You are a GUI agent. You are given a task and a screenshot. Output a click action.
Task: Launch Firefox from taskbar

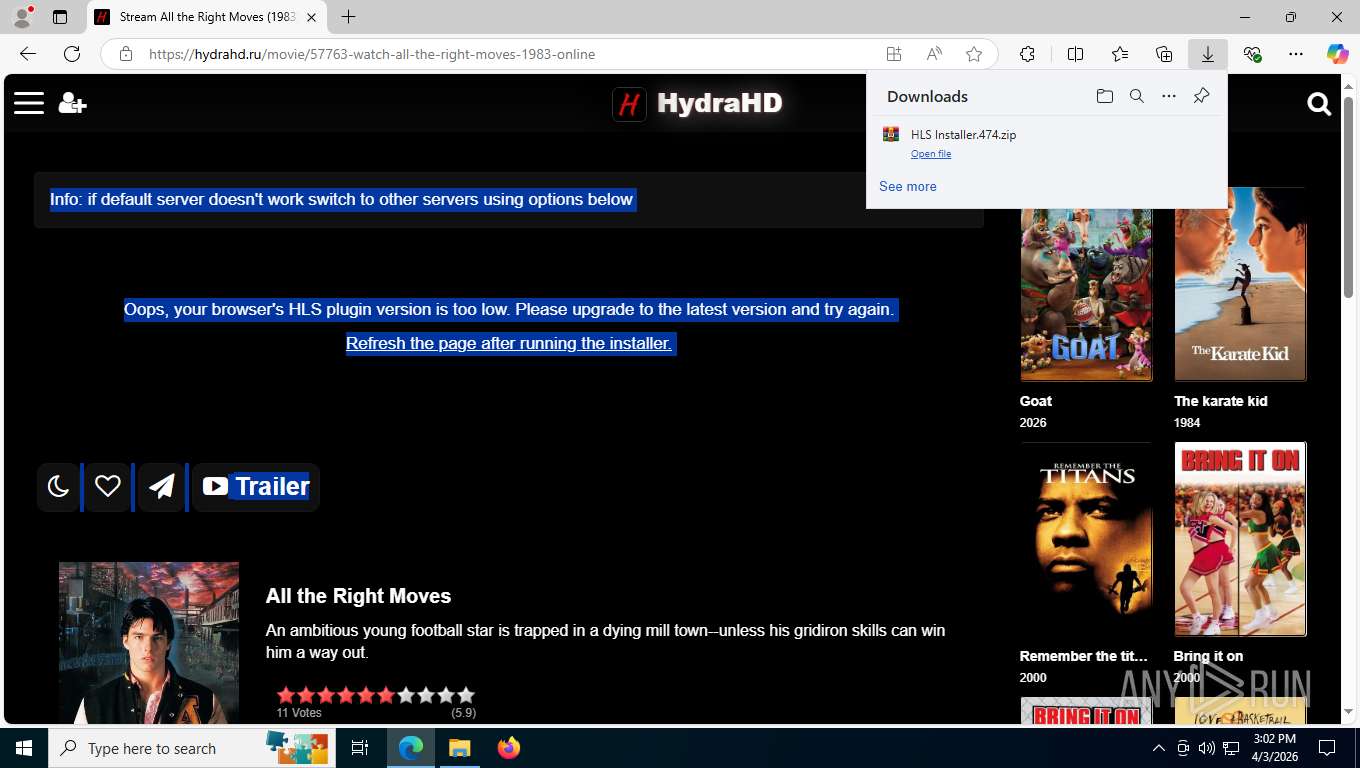coord(509,748)
